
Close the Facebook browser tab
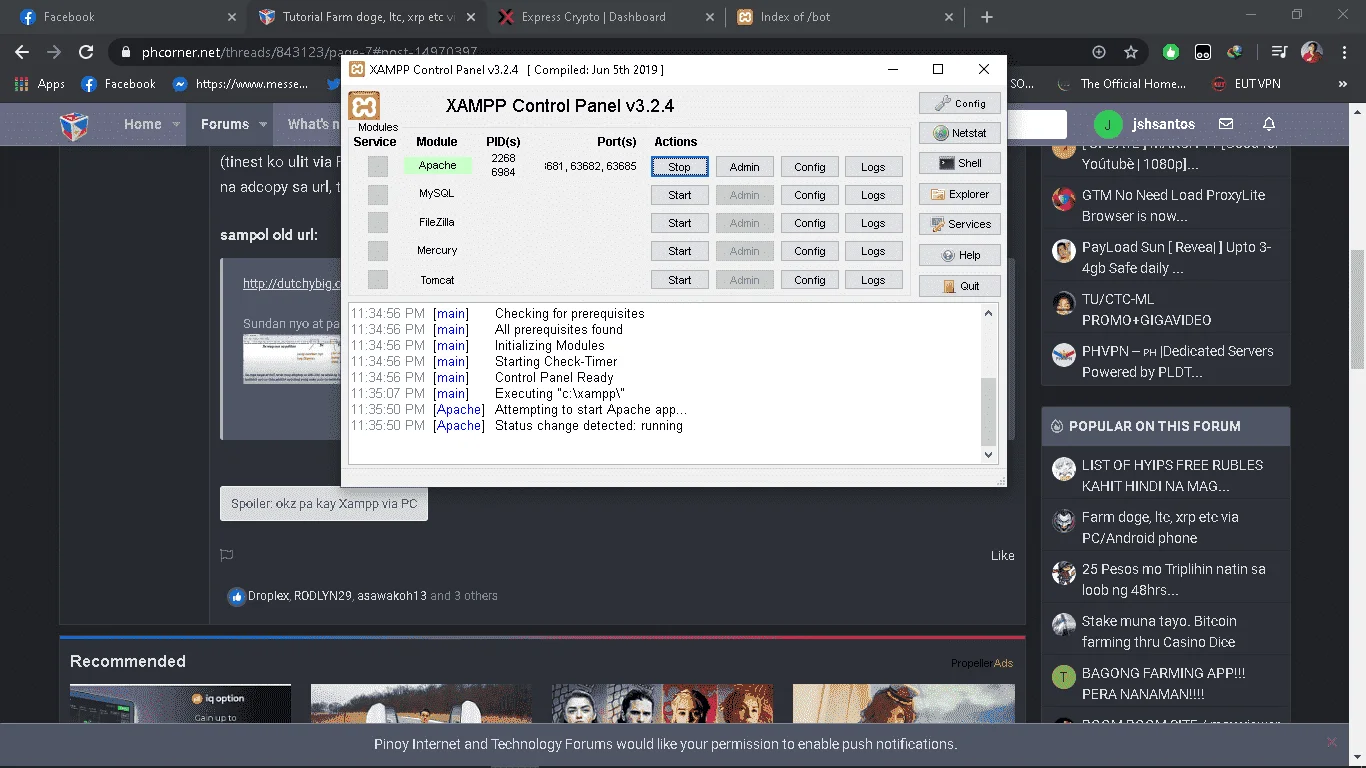[x=232, y=17]
